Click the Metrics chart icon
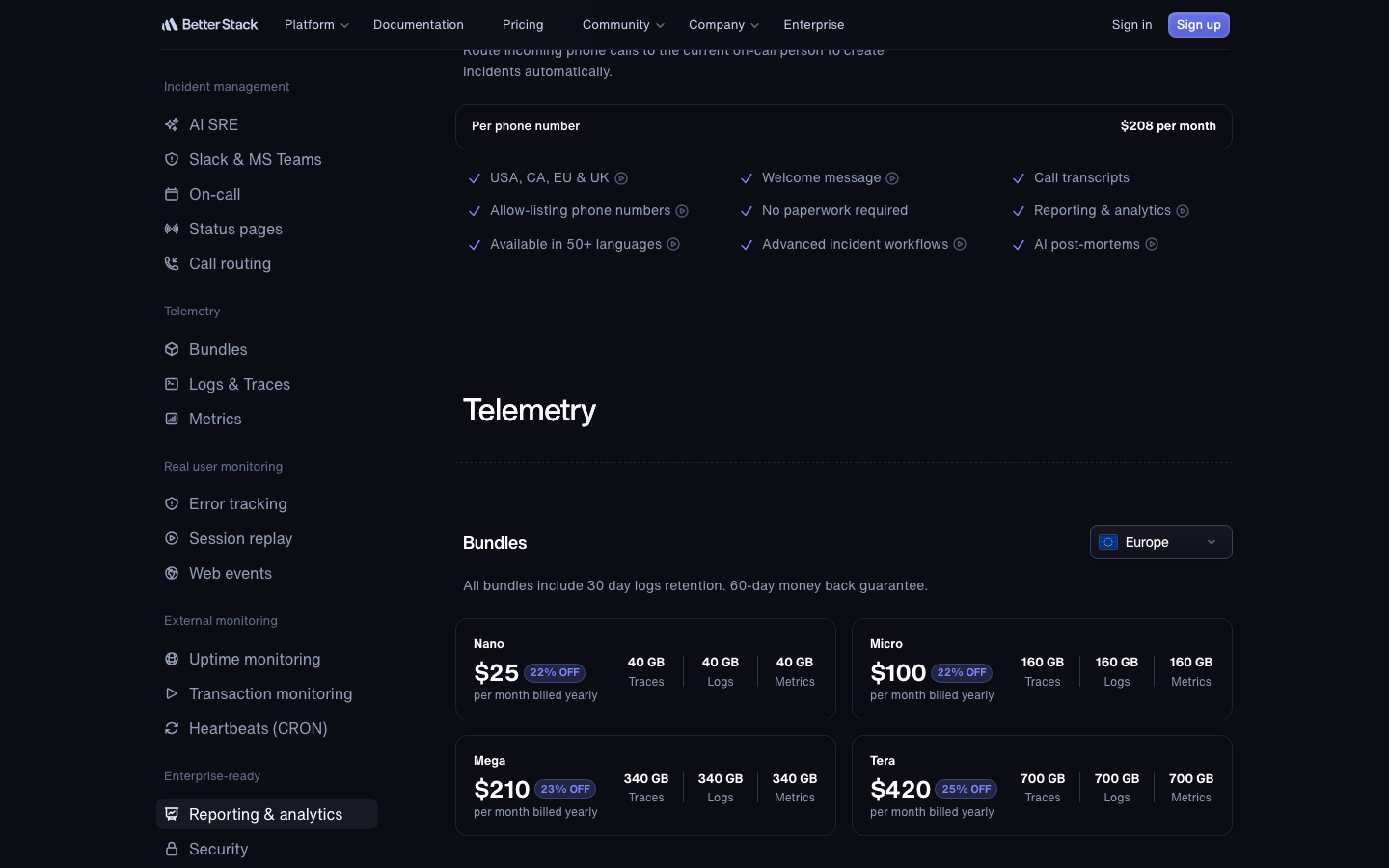1389x868 pixels. [172, 419]
